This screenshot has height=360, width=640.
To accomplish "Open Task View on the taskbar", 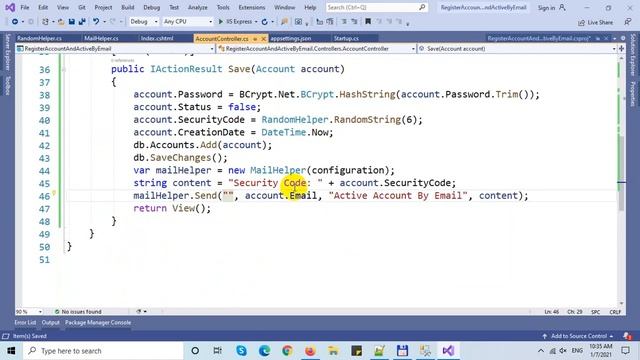I will pyautogui.click(x=218, y=351).
